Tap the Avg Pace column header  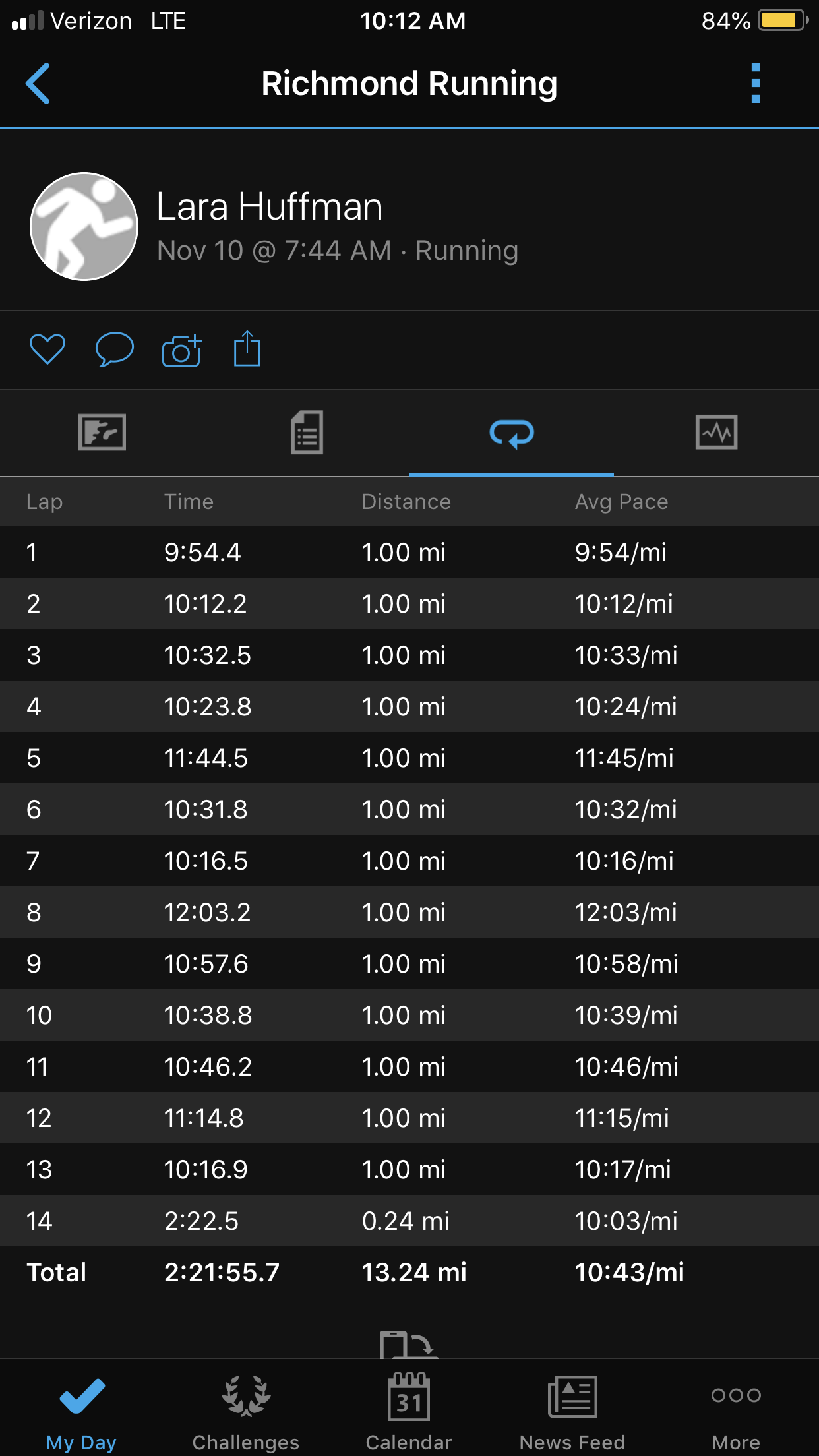(621, 502)
